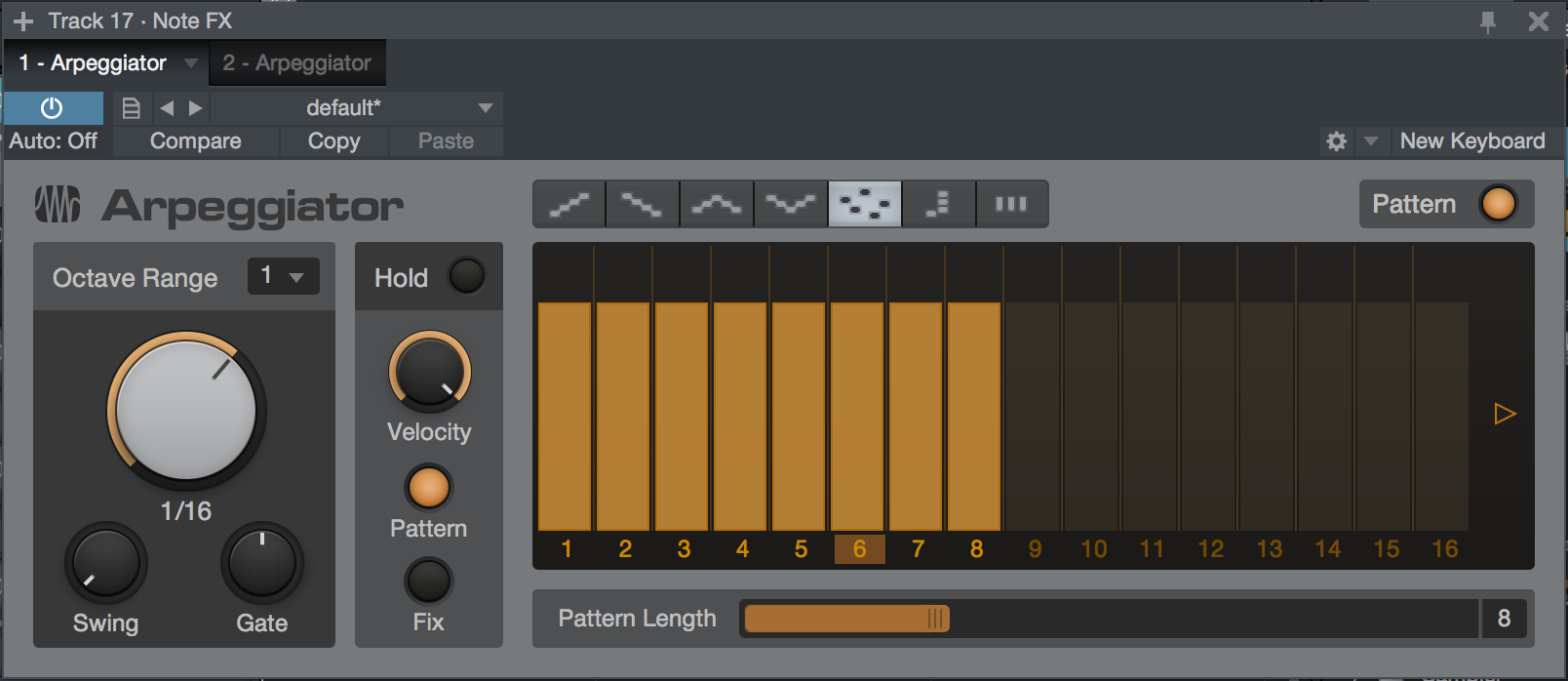Open dropdown arrow on 1 - Arpeggiator tab
Image resolution: width=1568 pixels, height=681 pixels.
[x=191, y=63]
